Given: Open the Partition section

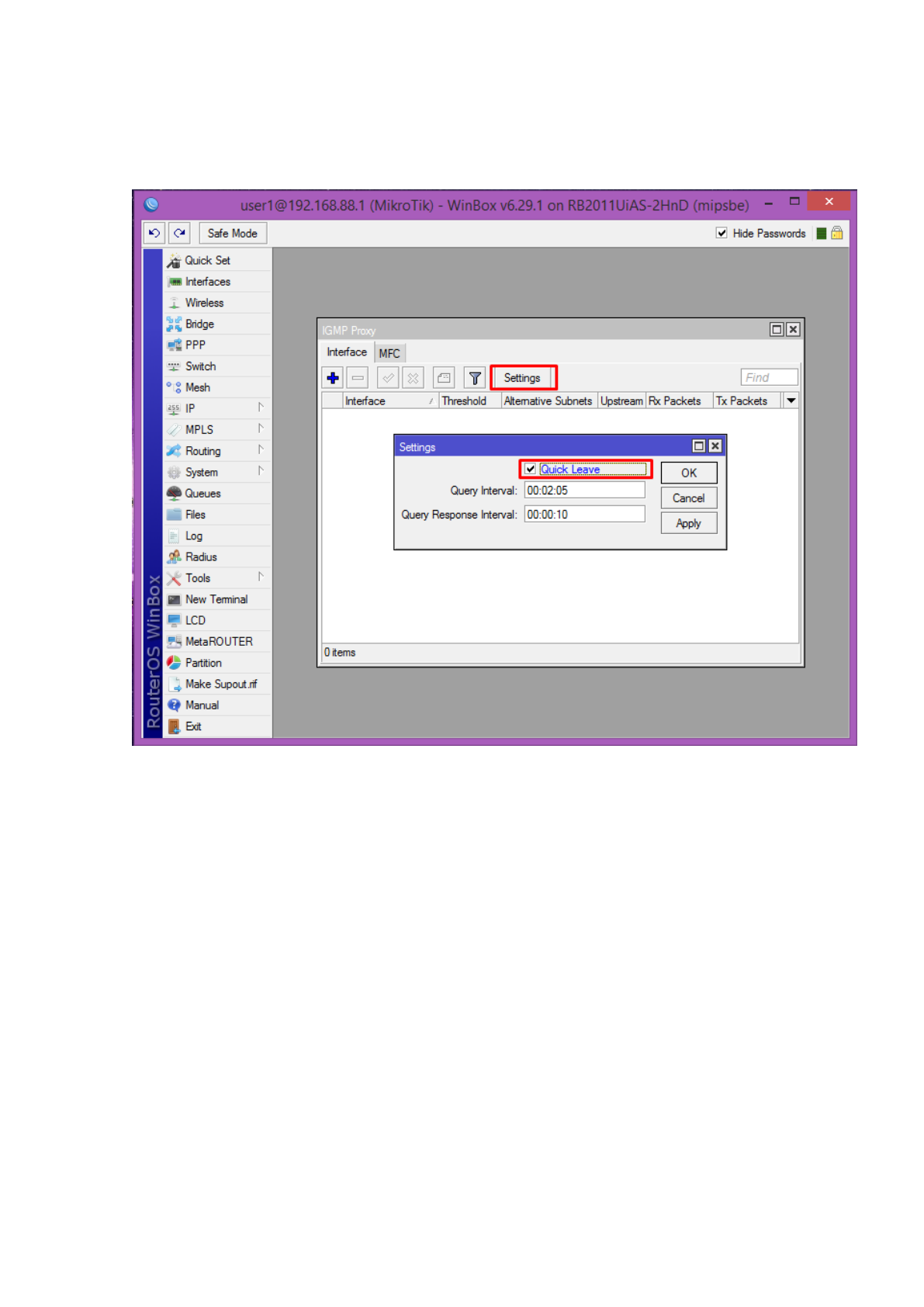Looking at the screenshot, I should click(x=217, y=663).
